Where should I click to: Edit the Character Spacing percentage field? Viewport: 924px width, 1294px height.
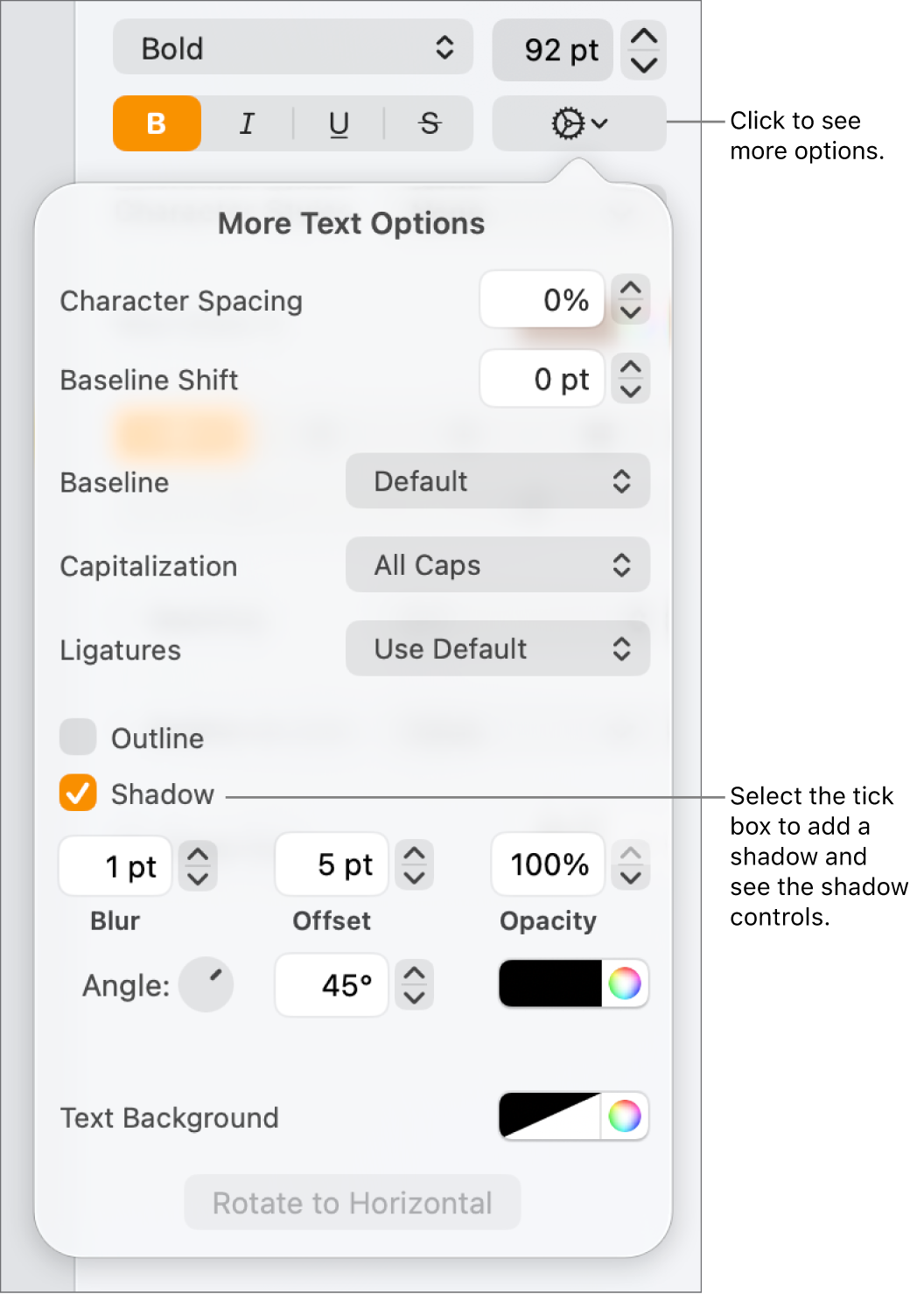[542, 299]
